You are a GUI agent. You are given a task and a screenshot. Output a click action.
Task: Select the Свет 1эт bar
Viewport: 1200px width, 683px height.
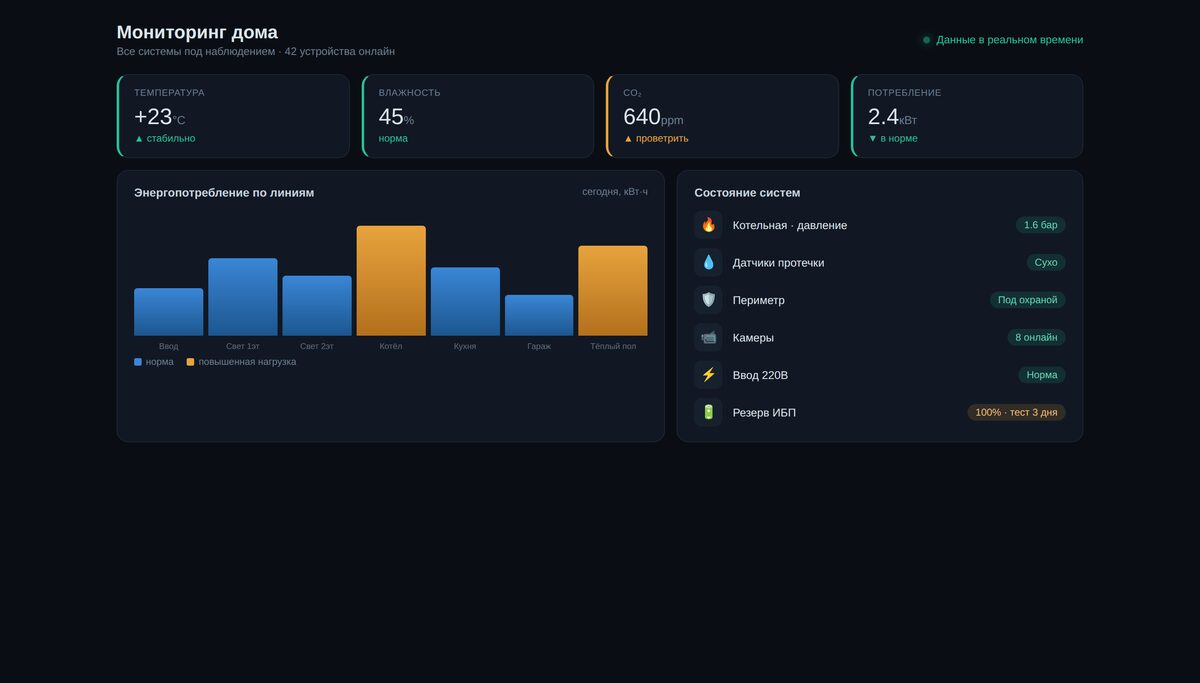242,297
